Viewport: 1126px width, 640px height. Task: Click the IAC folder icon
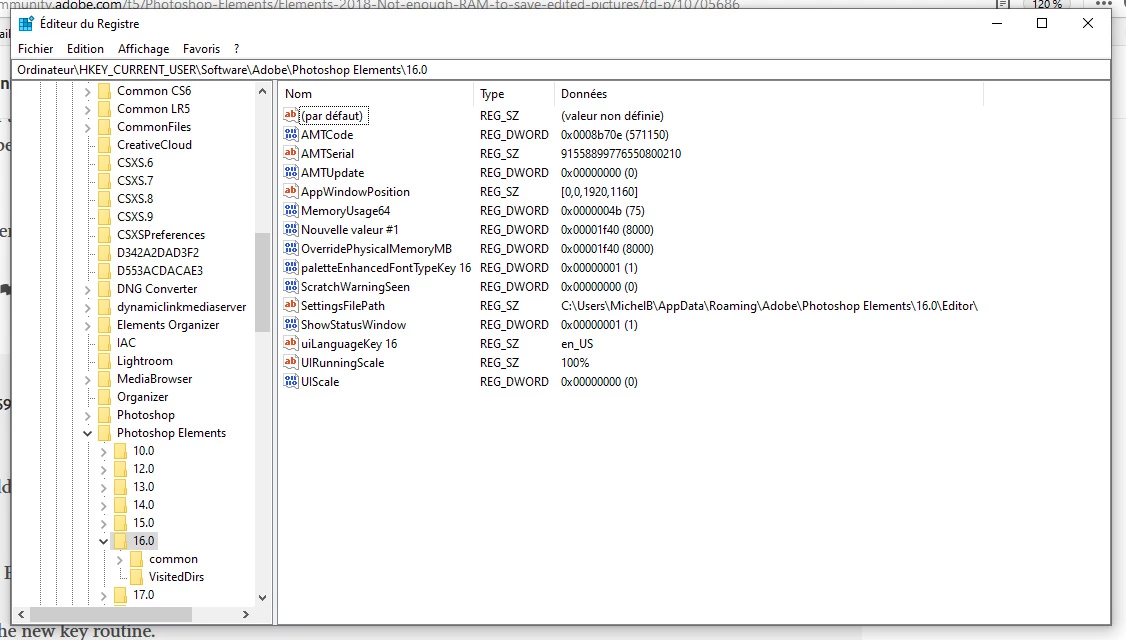pos(104,343)
